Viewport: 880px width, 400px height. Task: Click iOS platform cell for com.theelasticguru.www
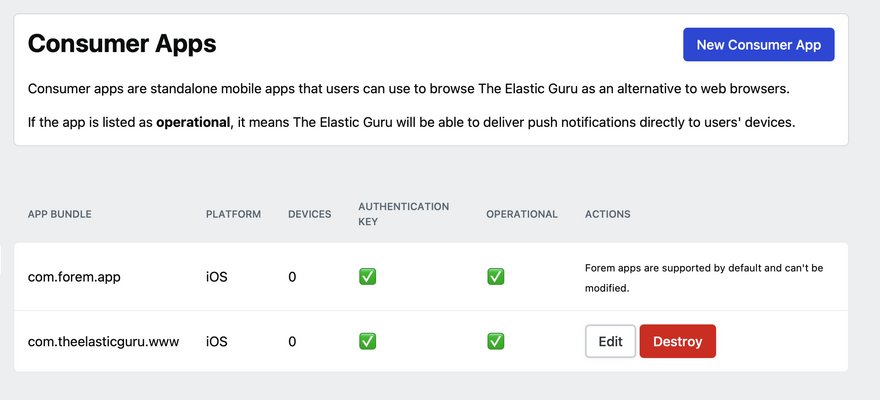point(217,341)
